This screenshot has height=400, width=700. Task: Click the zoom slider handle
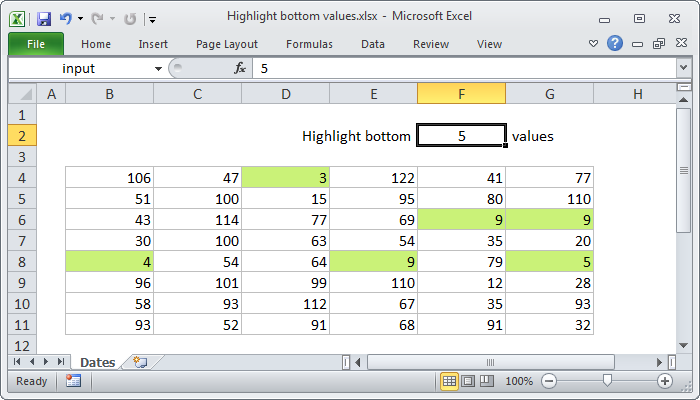click(x=606, y=381)
